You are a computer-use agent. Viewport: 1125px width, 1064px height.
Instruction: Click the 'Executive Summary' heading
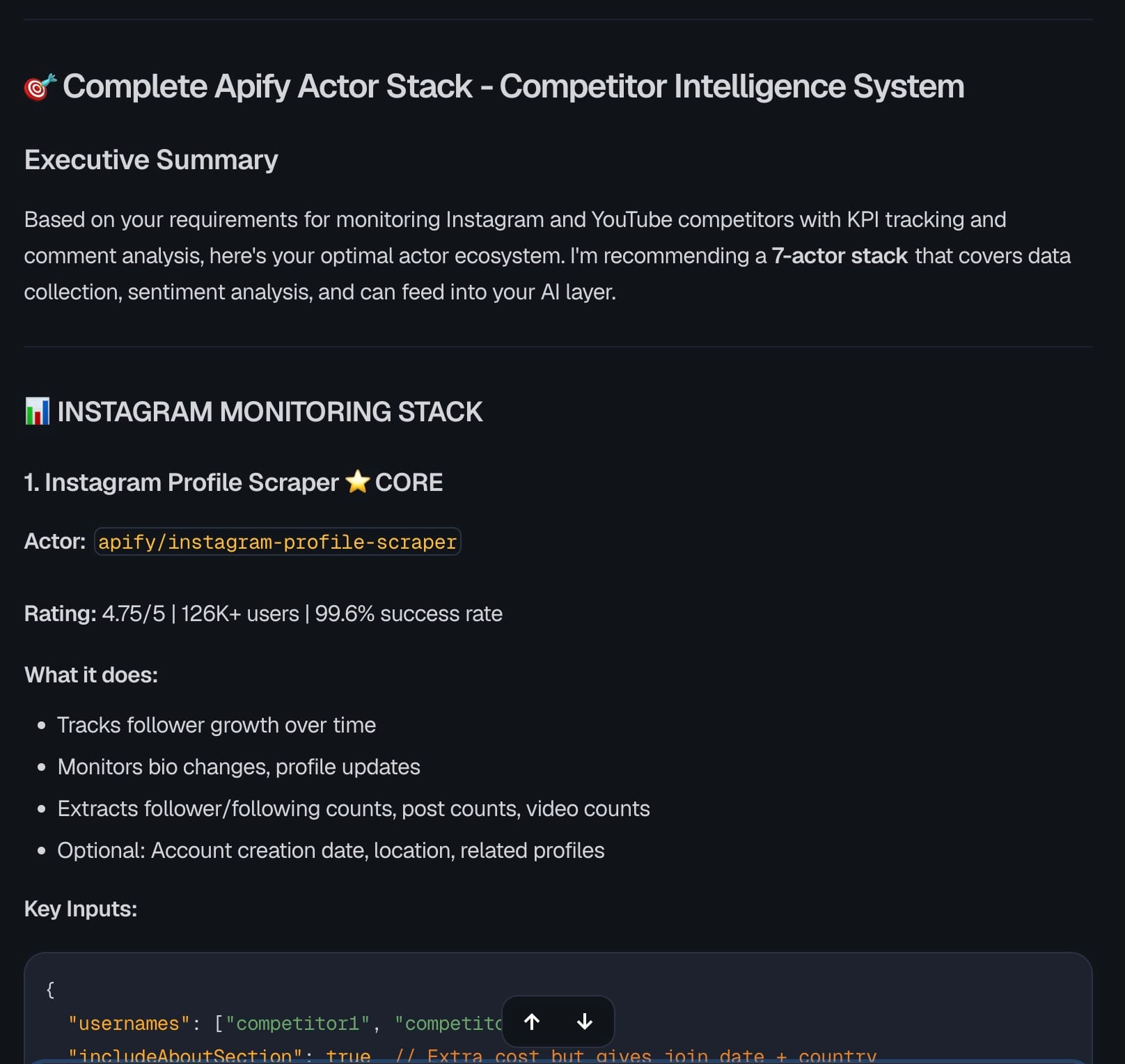tap(151, 159)
